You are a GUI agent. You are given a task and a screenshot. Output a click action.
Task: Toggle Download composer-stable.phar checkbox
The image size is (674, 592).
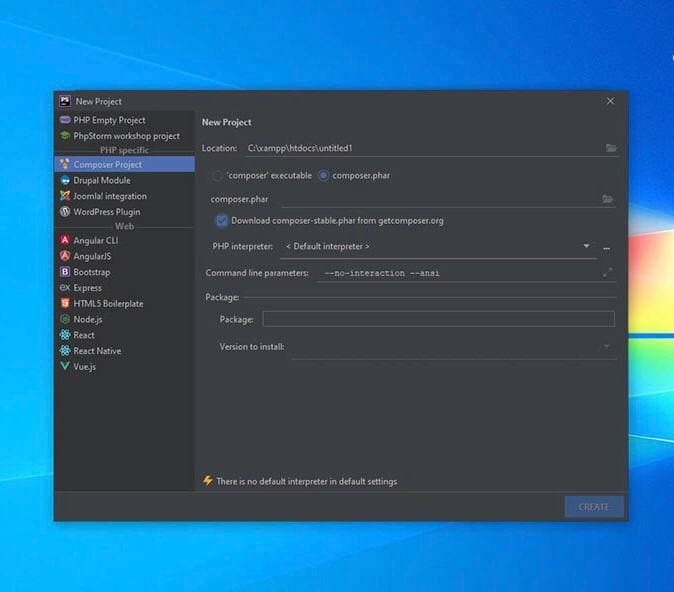[x=221, y=221]
